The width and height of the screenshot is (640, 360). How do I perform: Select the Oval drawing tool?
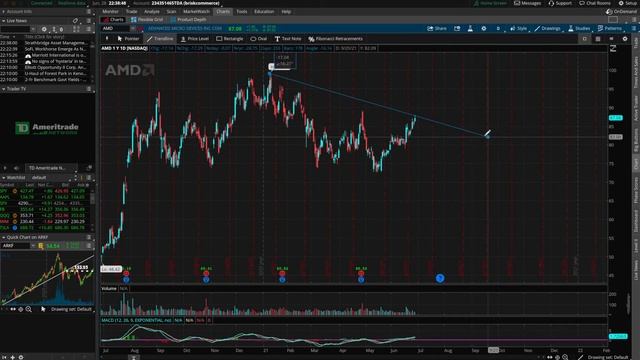[x=259, y=39]
